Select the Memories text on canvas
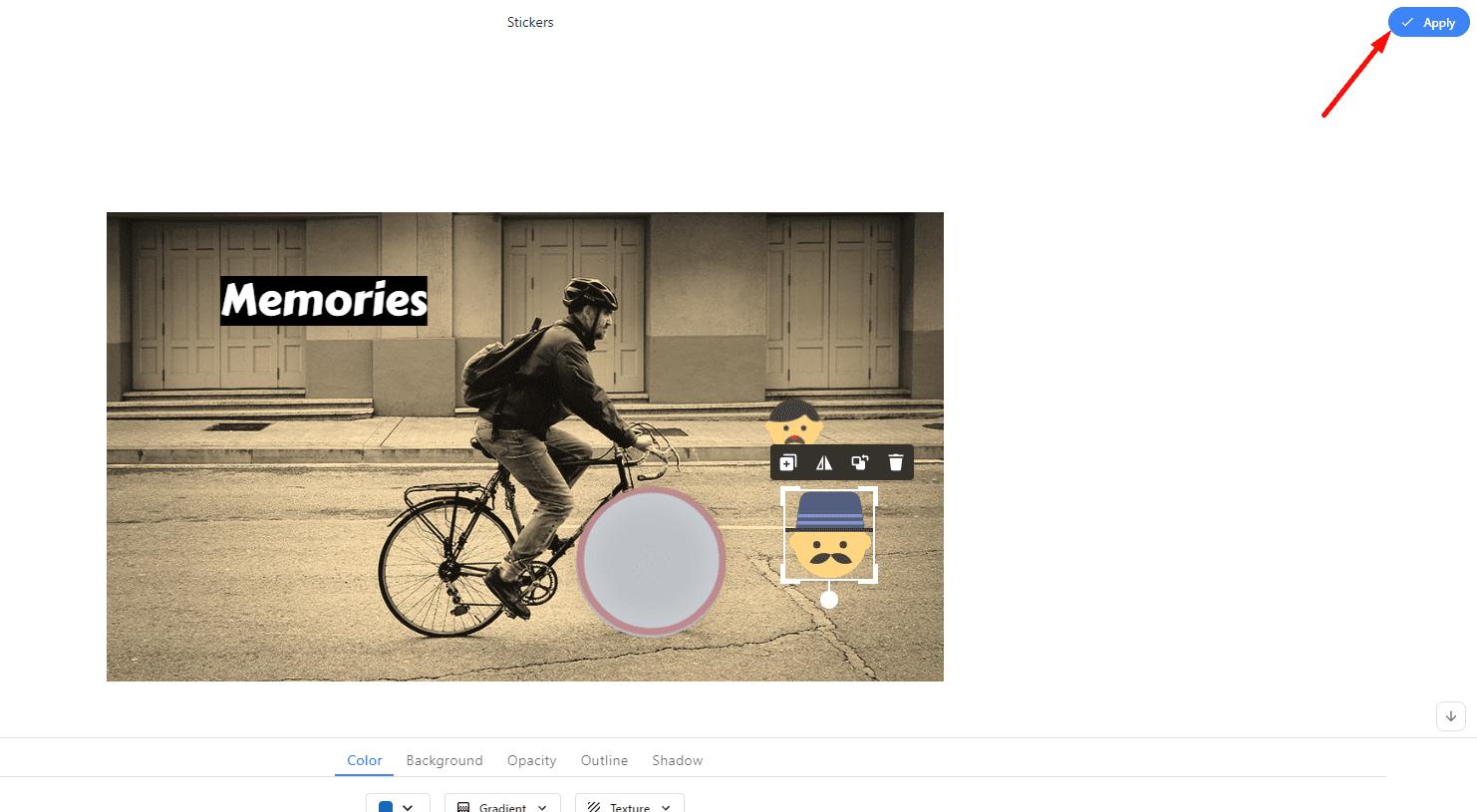Viewport: 1477px width, 812px height. pyautogui.click(x=324, y=300)
